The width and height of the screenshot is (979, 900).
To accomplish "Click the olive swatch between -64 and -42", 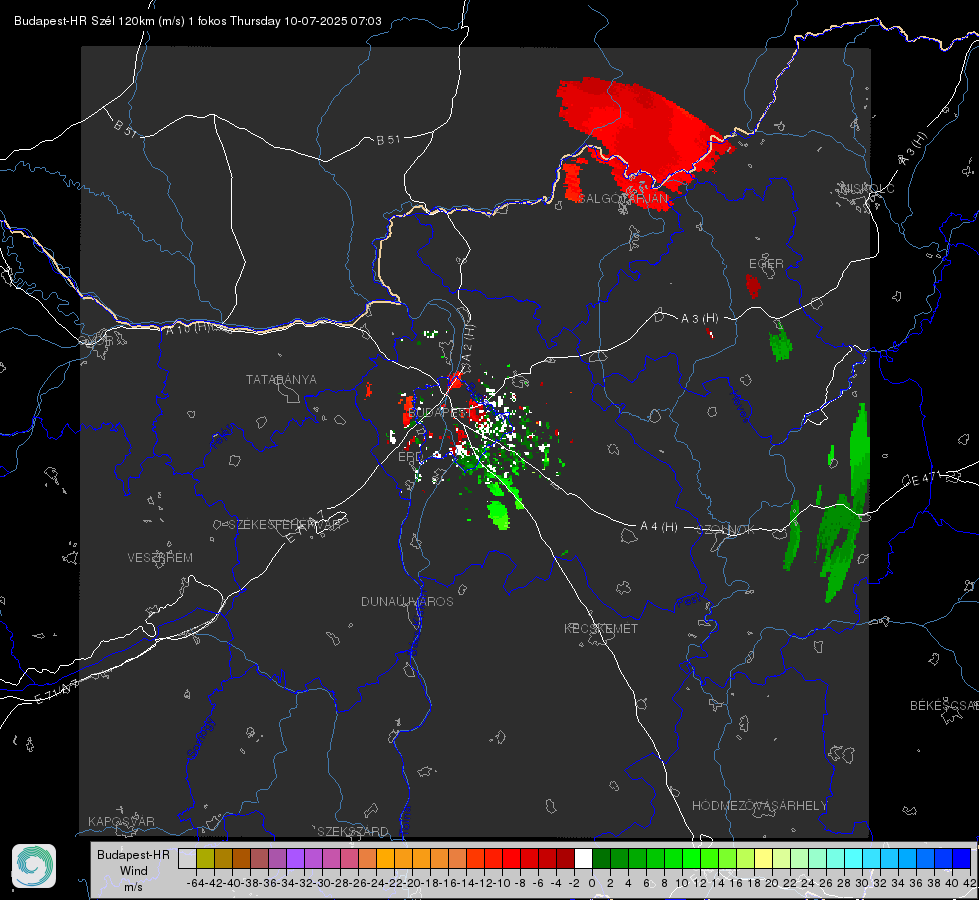I will click(205, 858).
